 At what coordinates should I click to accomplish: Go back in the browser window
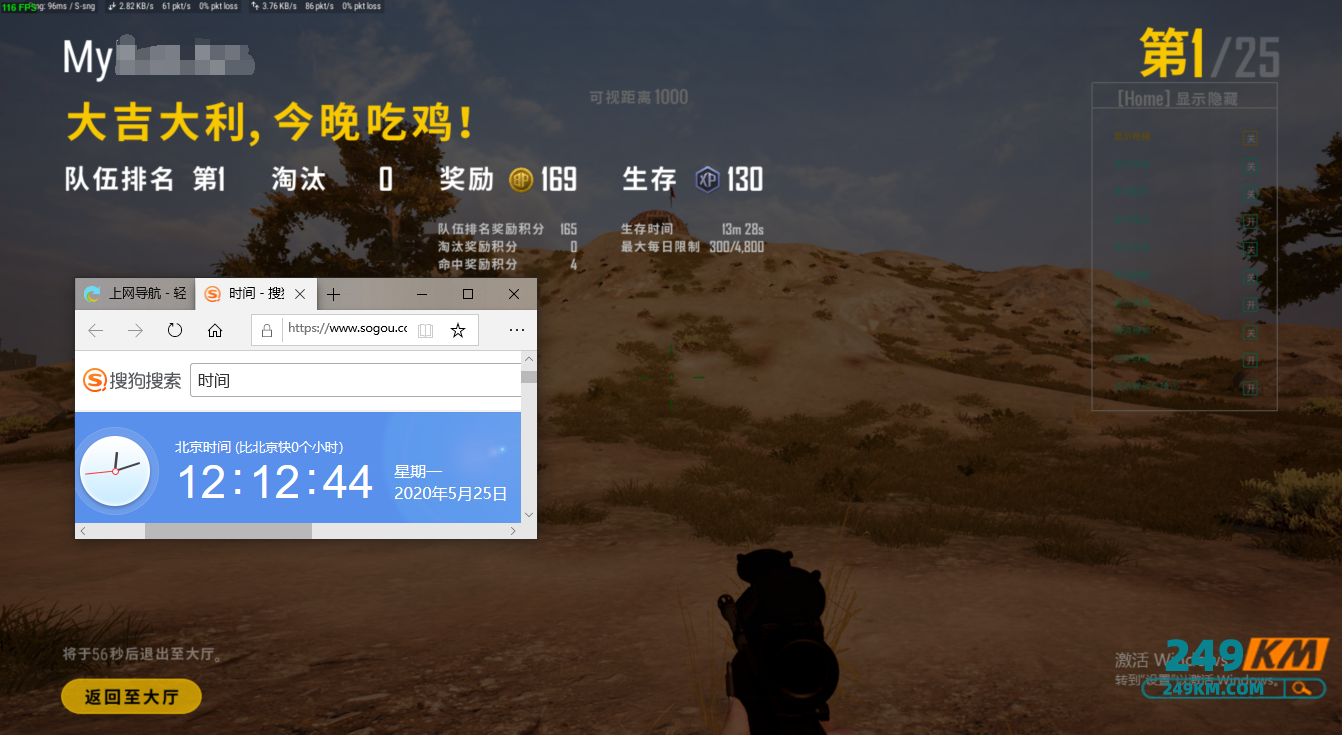96,330
